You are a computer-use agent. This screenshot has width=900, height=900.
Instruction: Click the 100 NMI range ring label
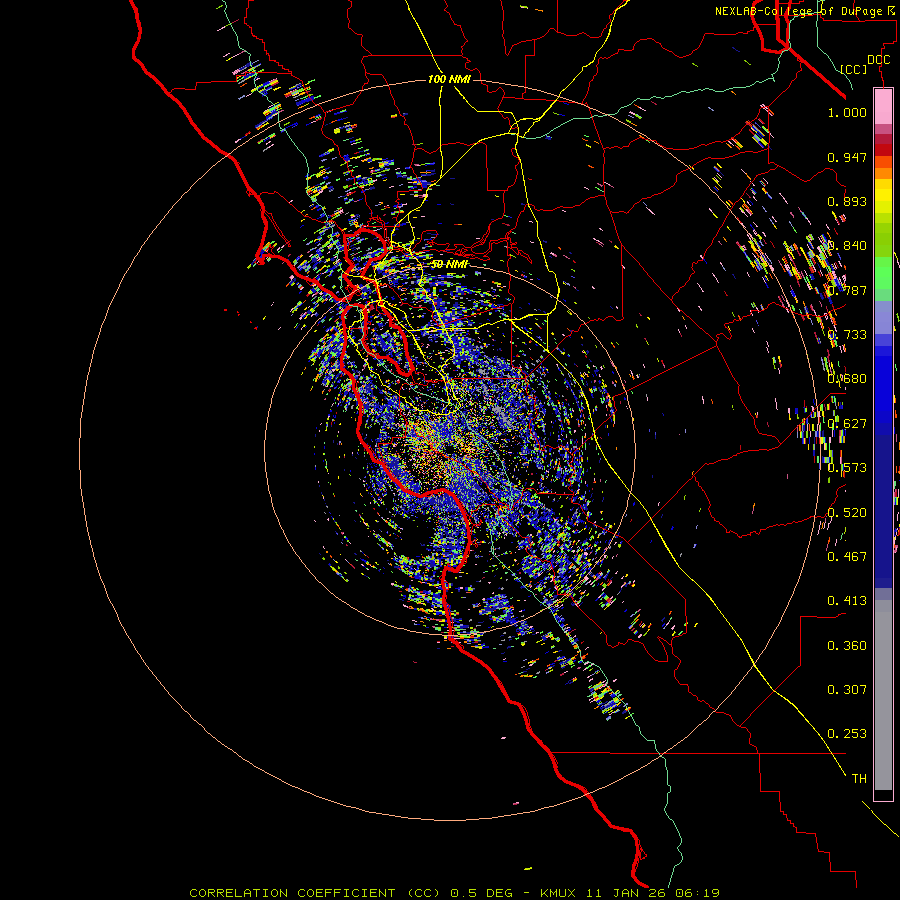point(449,79)
